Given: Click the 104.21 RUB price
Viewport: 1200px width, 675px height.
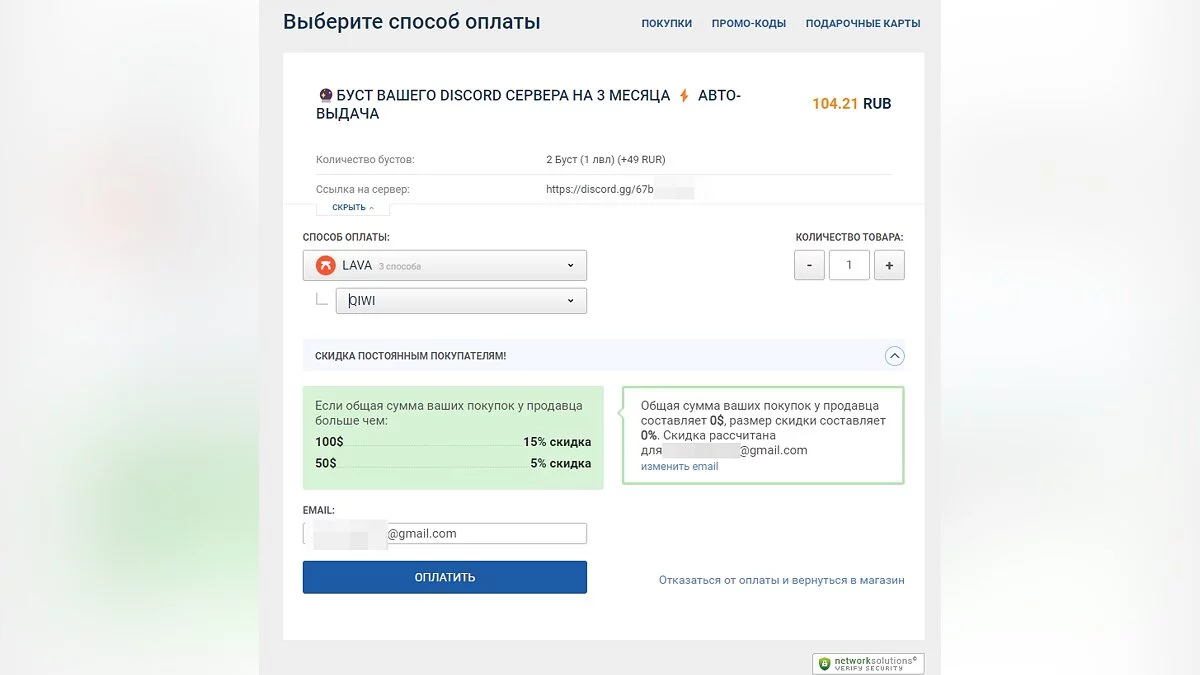Looking at the screenshot, I should point(851,104).
